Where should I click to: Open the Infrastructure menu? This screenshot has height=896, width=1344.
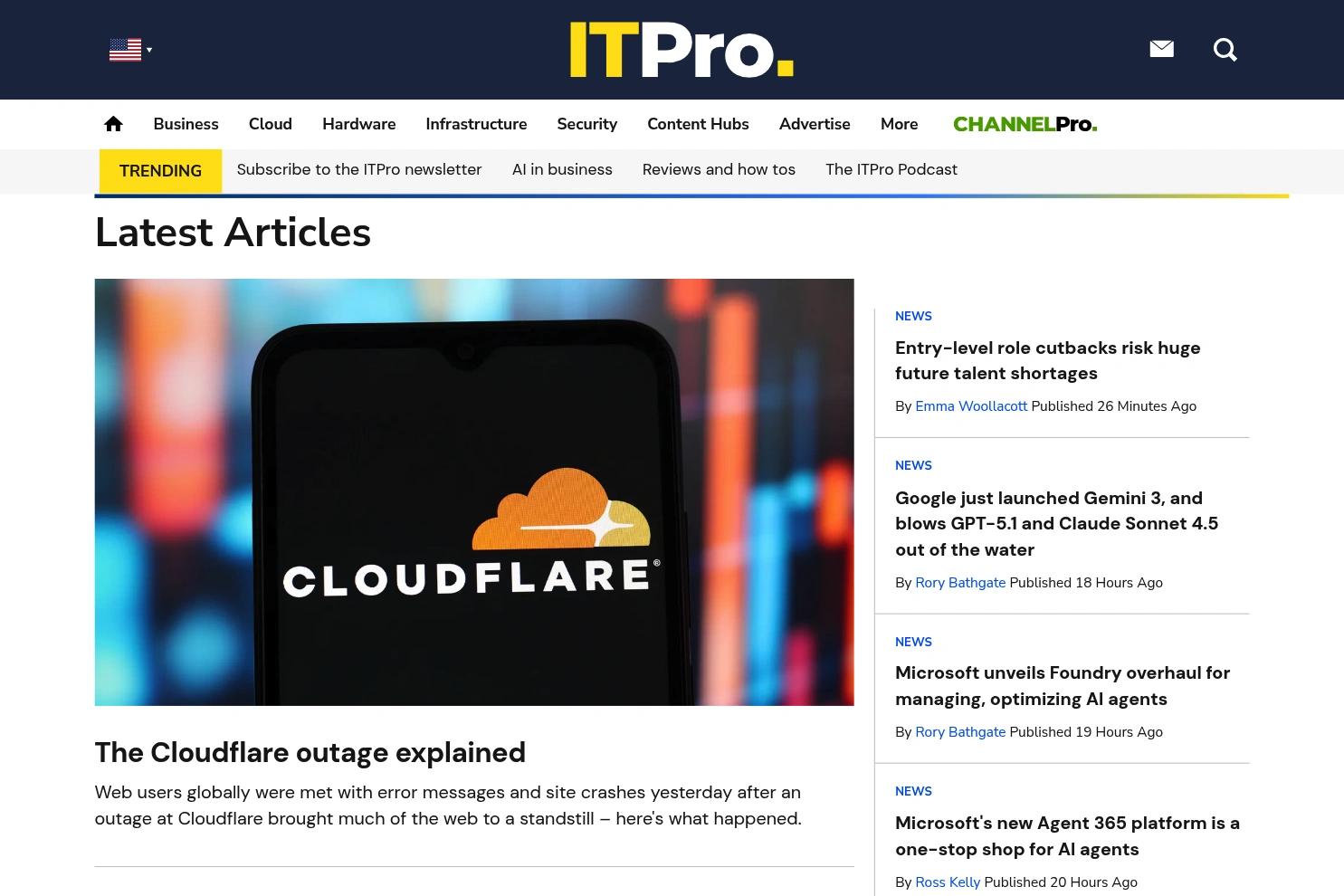(x=476, y=124)
